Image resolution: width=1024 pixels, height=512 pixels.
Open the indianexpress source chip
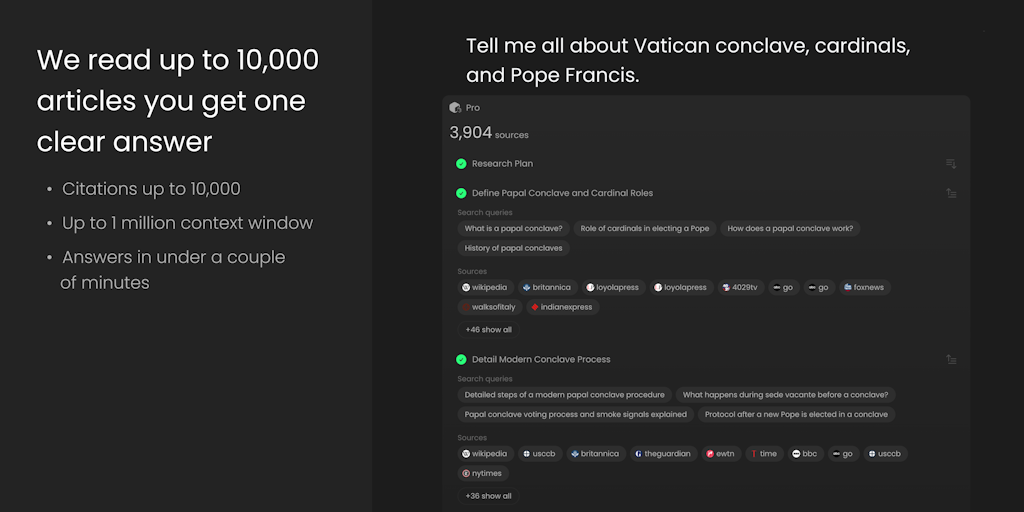tap(562, 307)
